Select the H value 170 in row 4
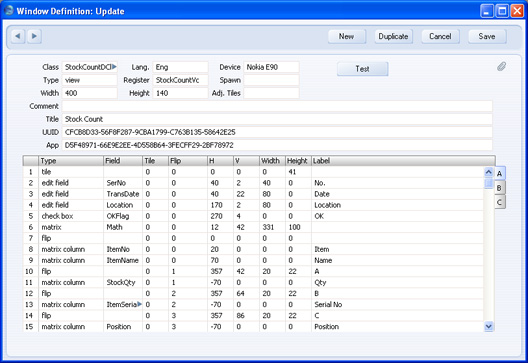Image resolution: width=528 pixels, height=363 pixels. [x=220, y=205]
